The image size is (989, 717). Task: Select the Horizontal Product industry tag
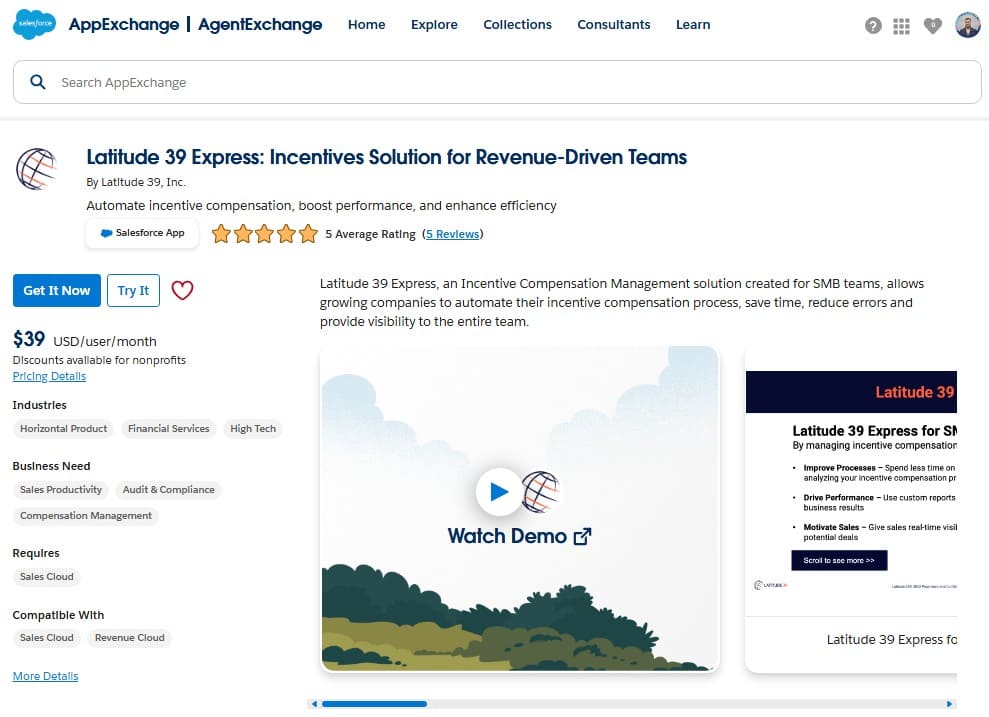pos(63,429)
